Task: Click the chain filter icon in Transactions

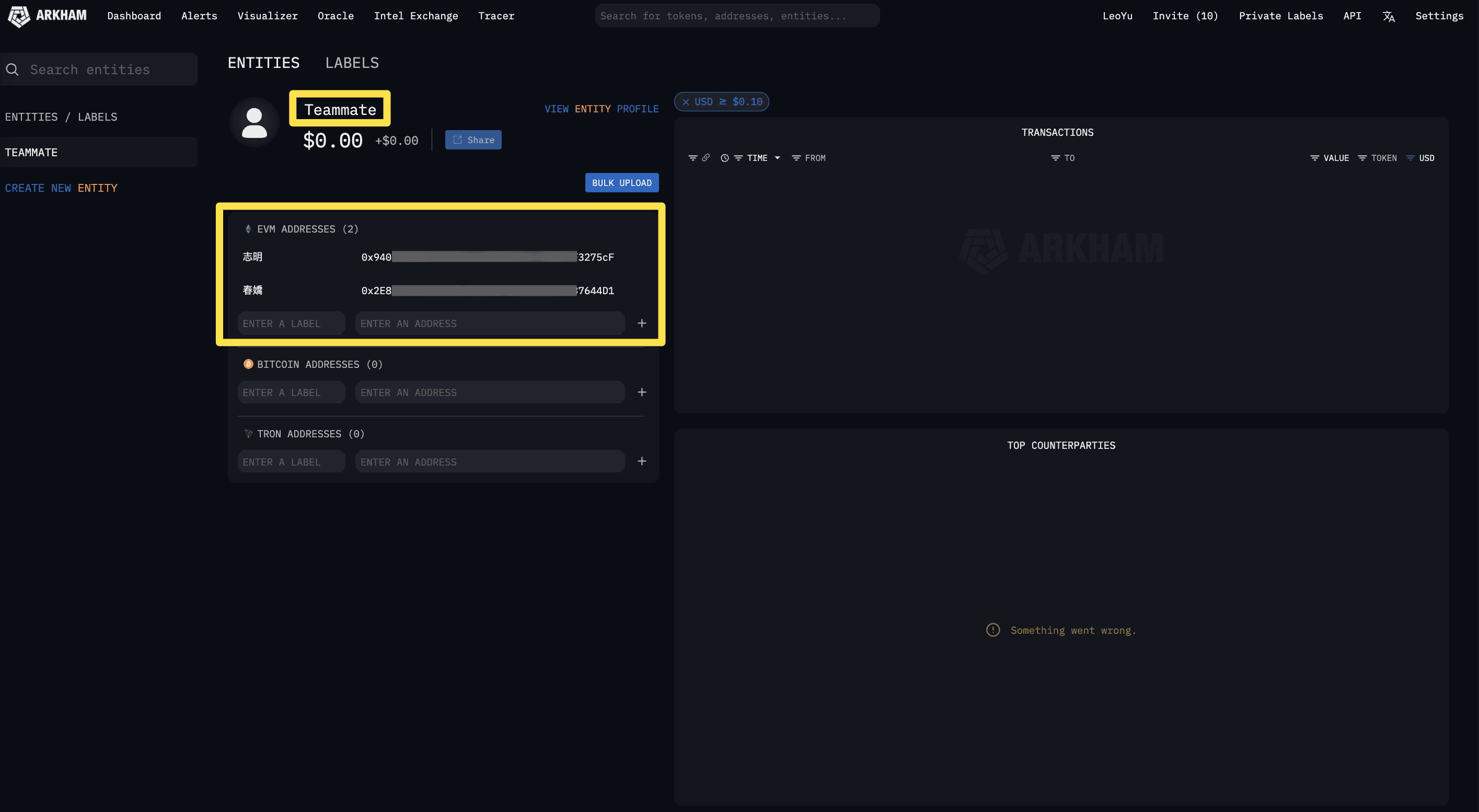Action: [x=692, y=158]
